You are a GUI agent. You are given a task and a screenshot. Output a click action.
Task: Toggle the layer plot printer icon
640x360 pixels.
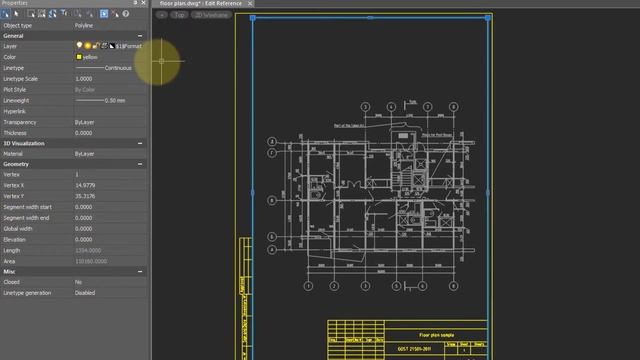104,46
